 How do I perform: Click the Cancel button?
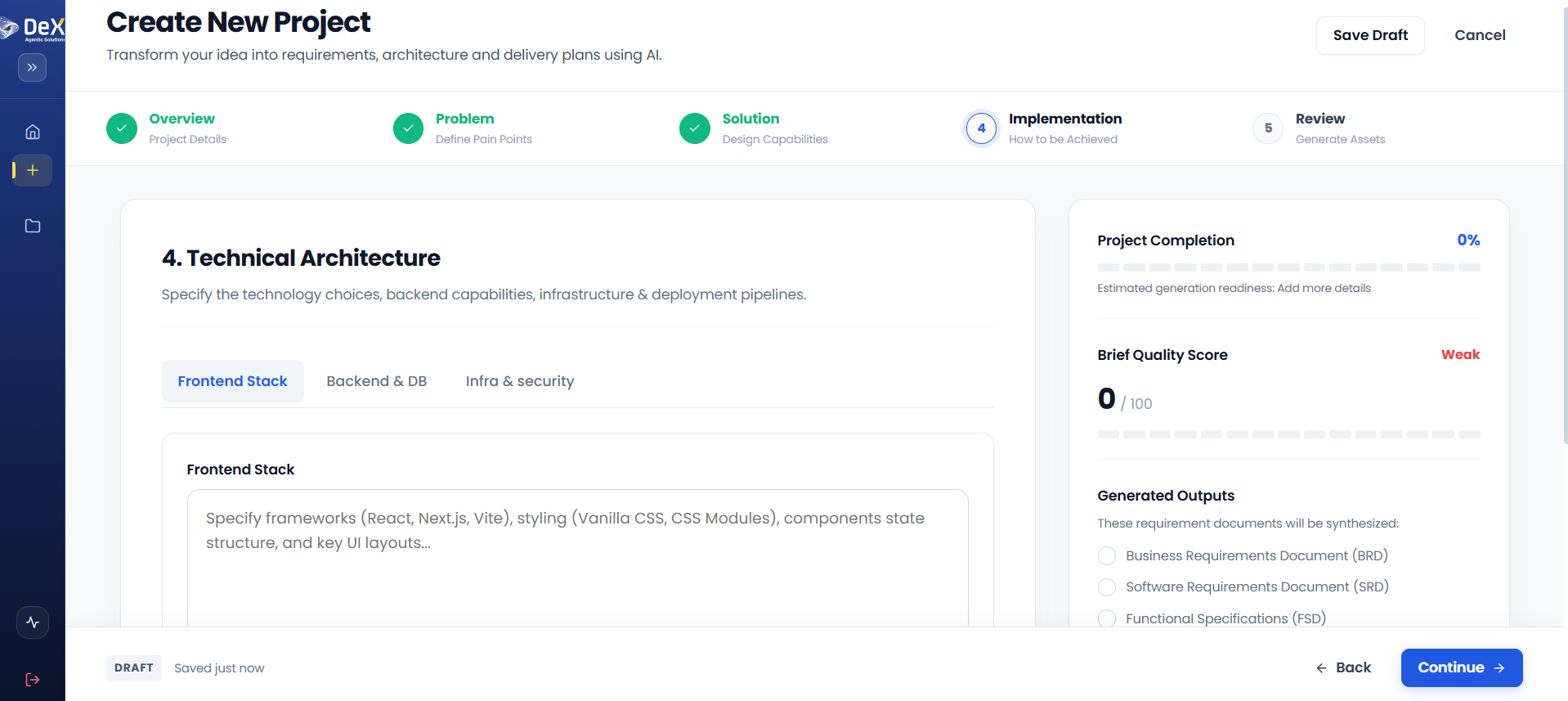pos(1480,35)
